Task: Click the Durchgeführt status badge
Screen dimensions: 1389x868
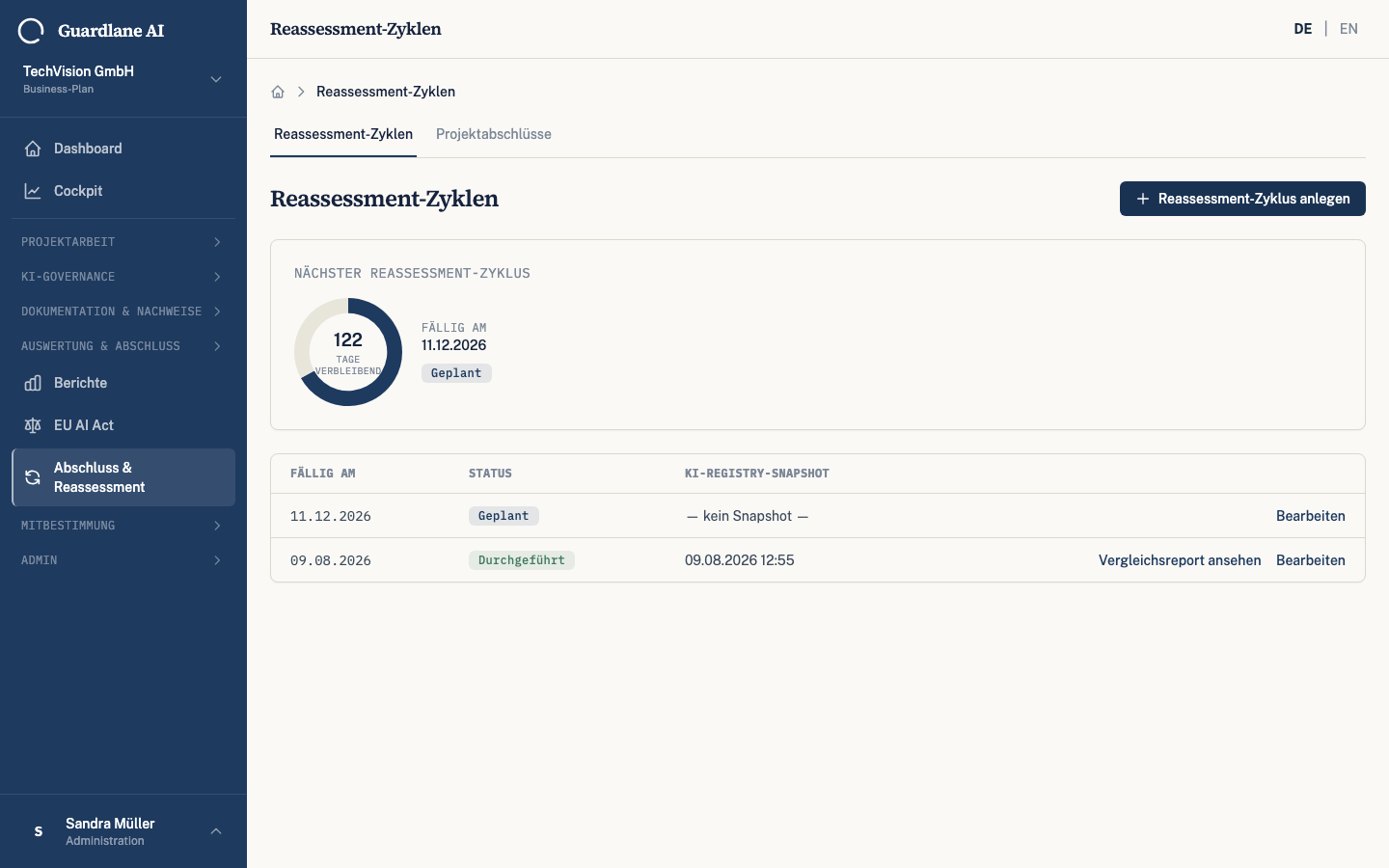Action: [522, 560]
